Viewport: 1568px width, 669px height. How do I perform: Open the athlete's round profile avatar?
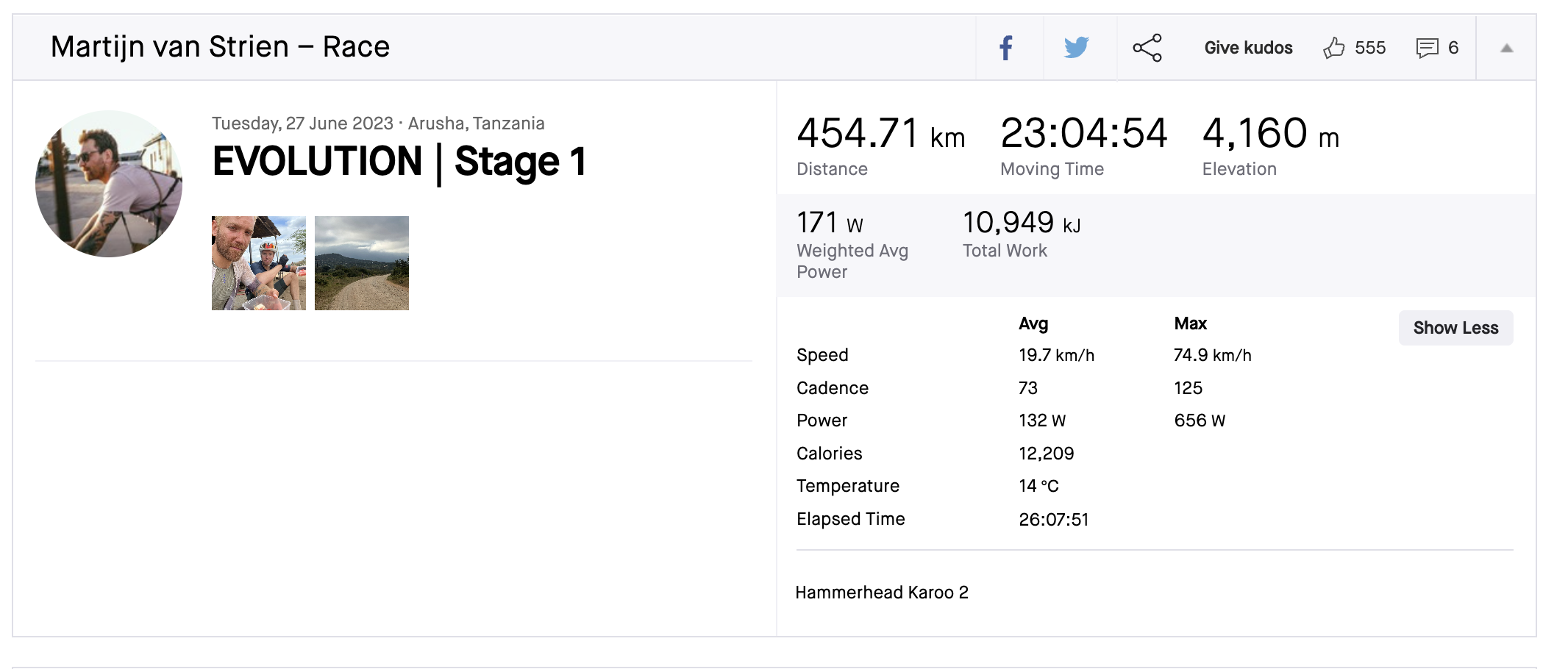point(109,184)
